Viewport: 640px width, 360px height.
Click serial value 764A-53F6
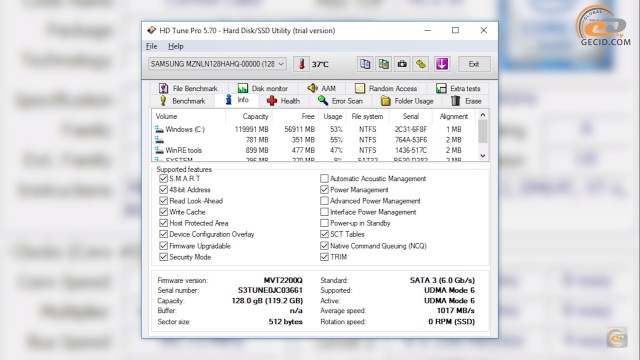(x=411, y=140)
